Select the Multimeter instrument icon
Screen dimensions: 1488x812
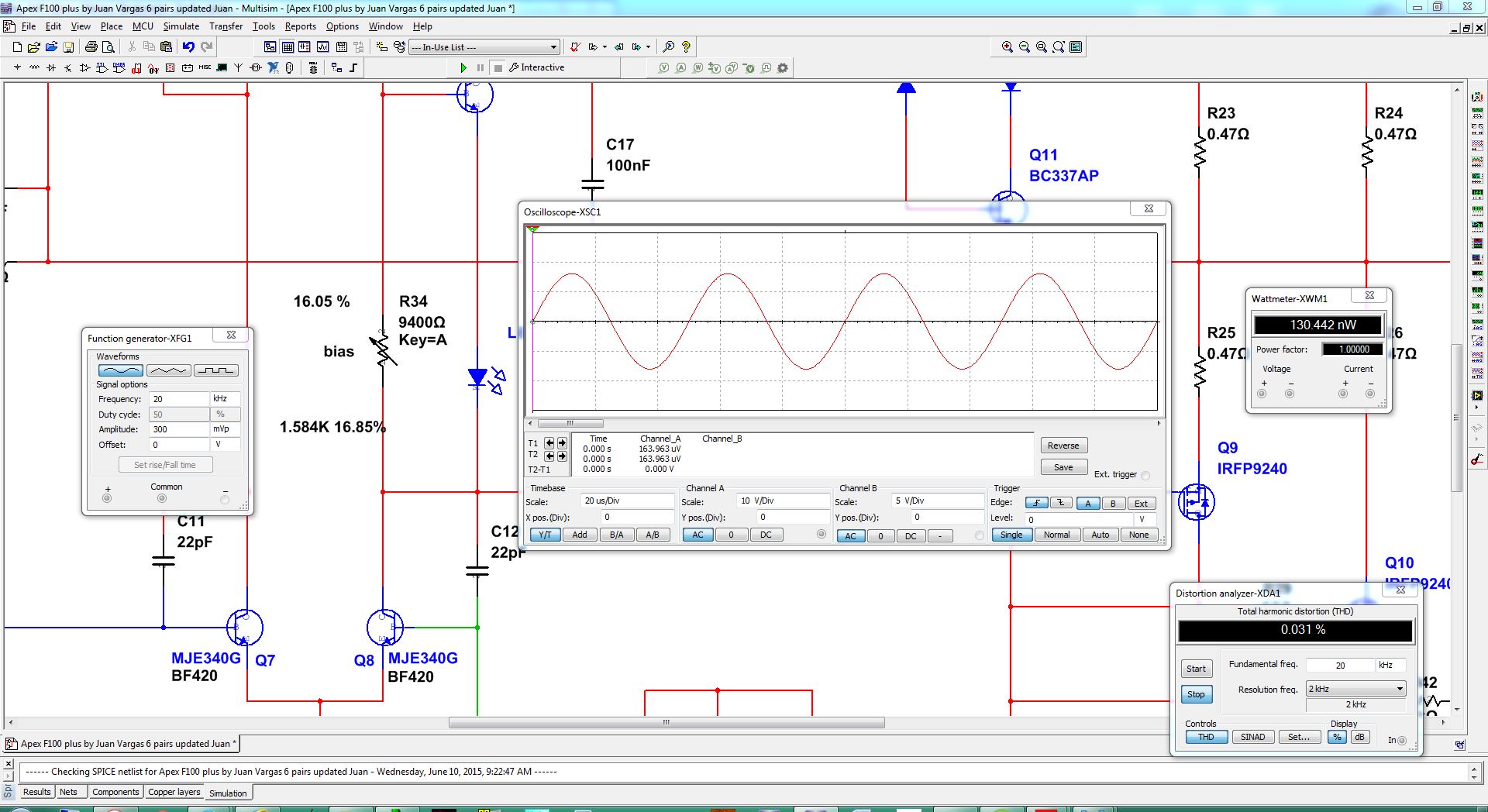click(x=1477, y=98)
